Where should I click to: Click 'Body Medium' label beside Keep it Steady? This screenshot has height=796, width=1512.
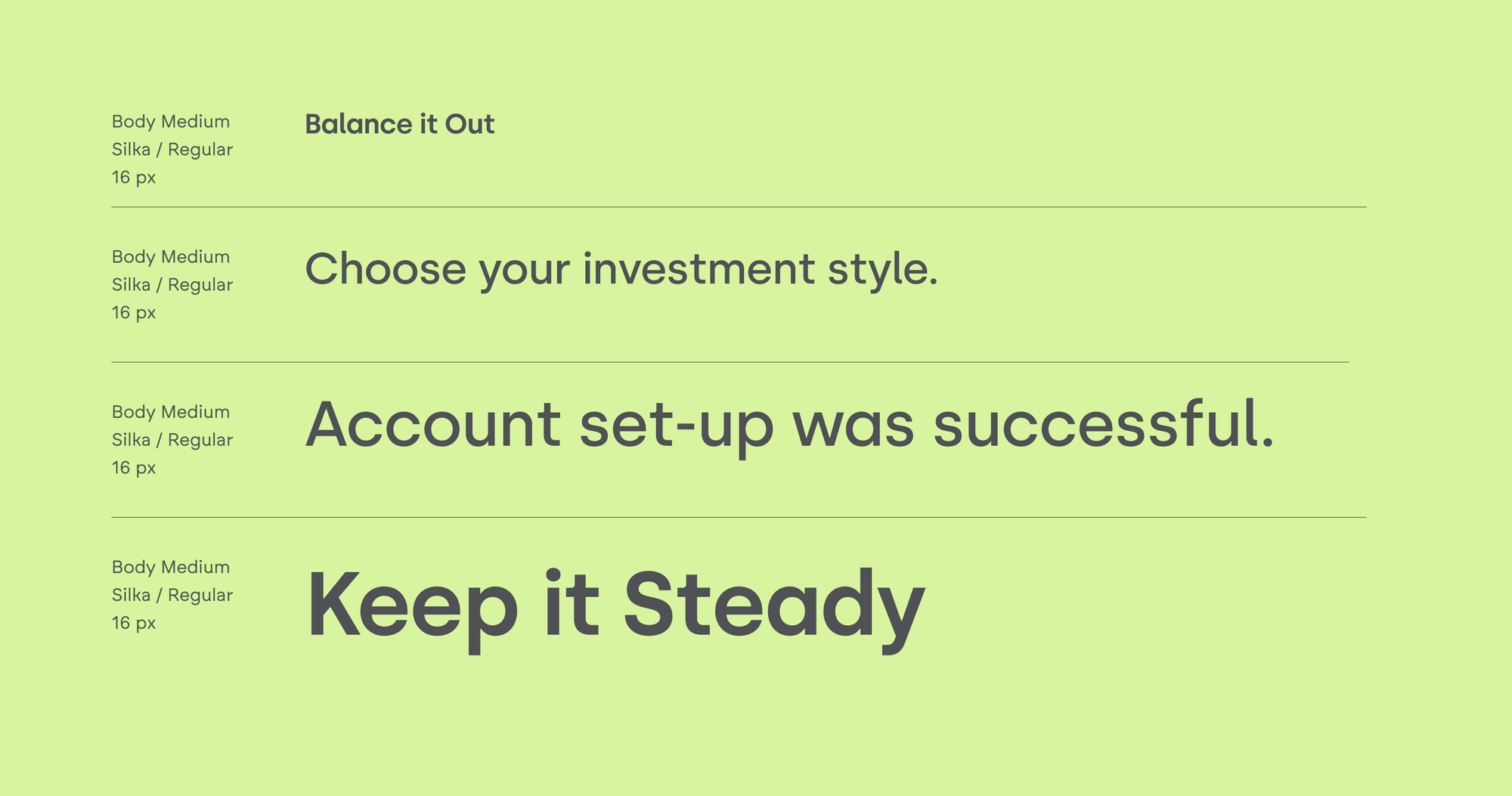[171, 567]
